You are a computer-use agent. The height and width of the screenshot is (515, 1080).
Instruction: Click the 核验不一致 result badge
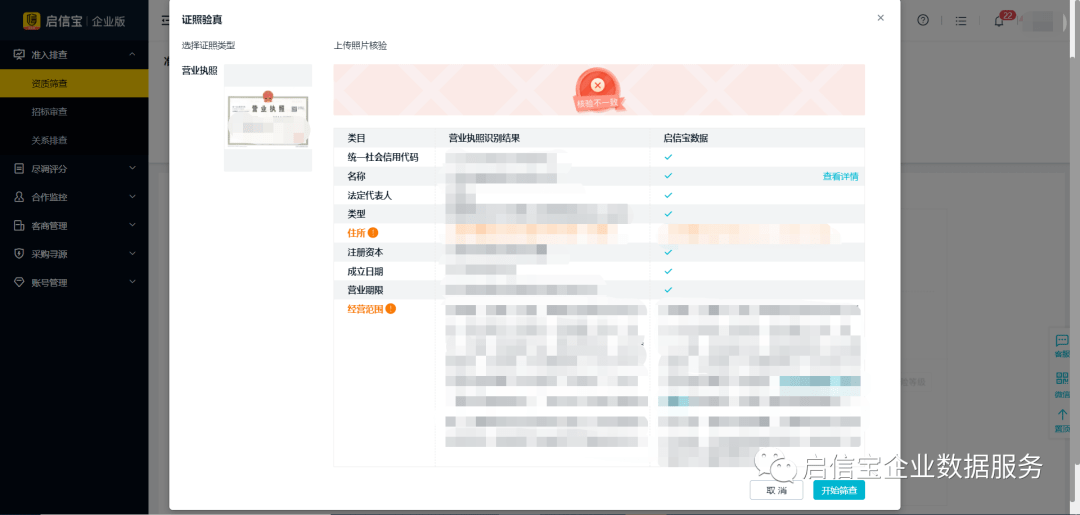point(599,90)
